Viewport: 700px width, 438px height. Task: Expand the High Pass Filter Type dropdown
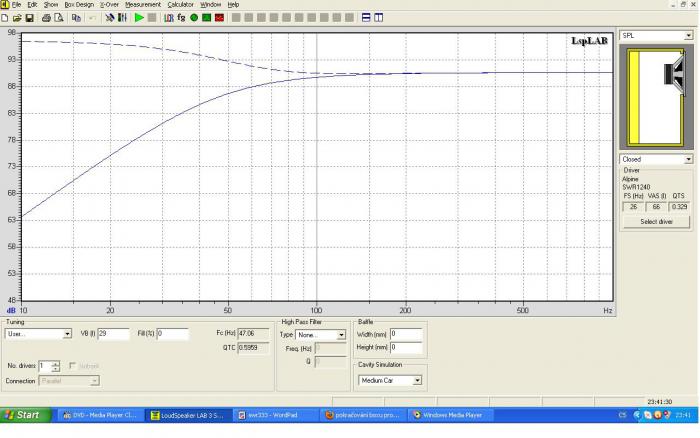320,334
